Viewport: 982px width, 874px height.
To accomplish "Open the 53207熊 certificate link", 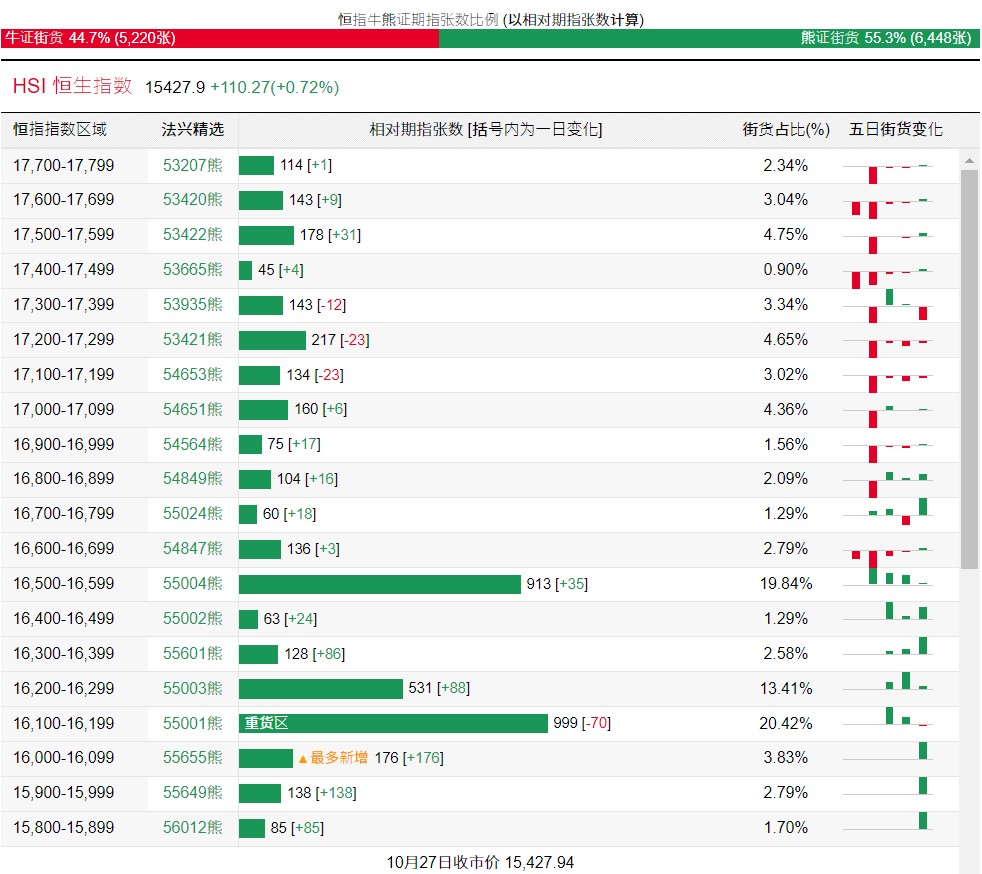I will (x=193, y=165).
